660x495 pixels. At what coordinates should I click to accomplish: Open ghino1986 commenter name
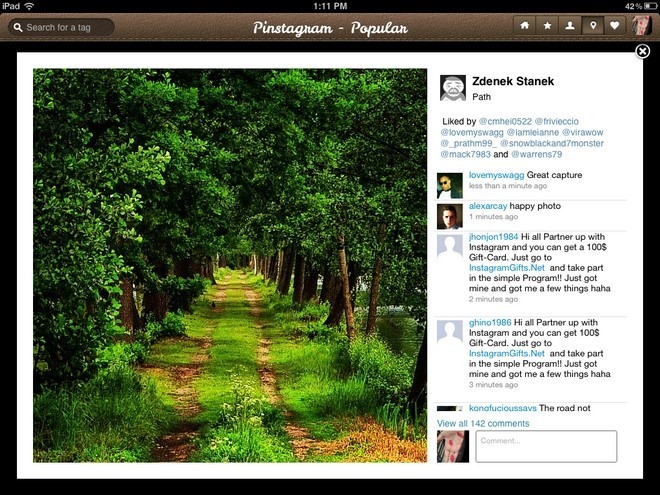pos(490,322)
